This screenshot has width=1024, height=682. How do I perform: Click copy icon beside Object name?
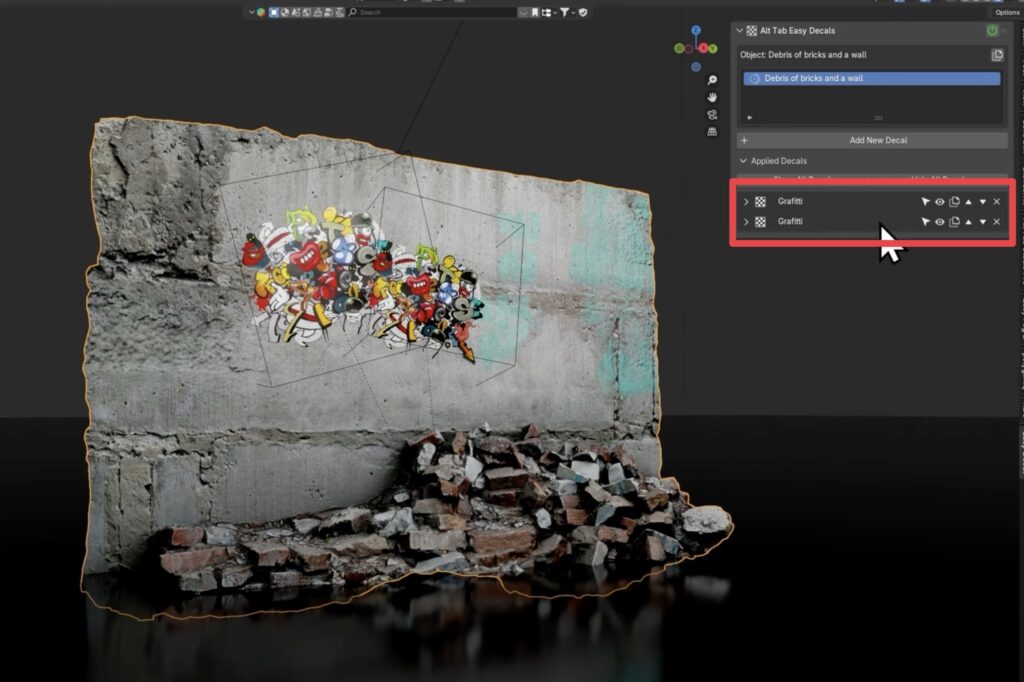pyautogui.click(x=997, y=55)
